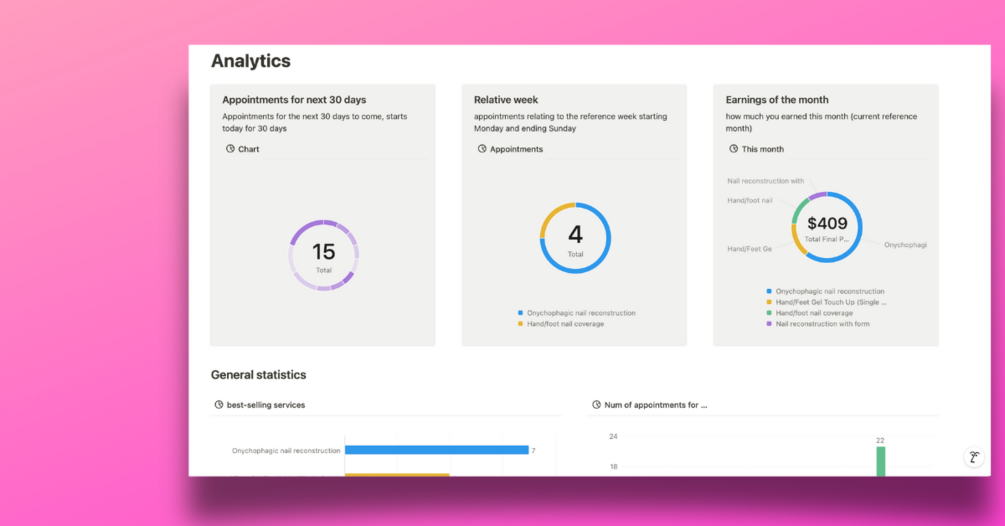Click the 4 Total donut chart
This screenshot has width=1005, height=526.
(x=576, y=238)
